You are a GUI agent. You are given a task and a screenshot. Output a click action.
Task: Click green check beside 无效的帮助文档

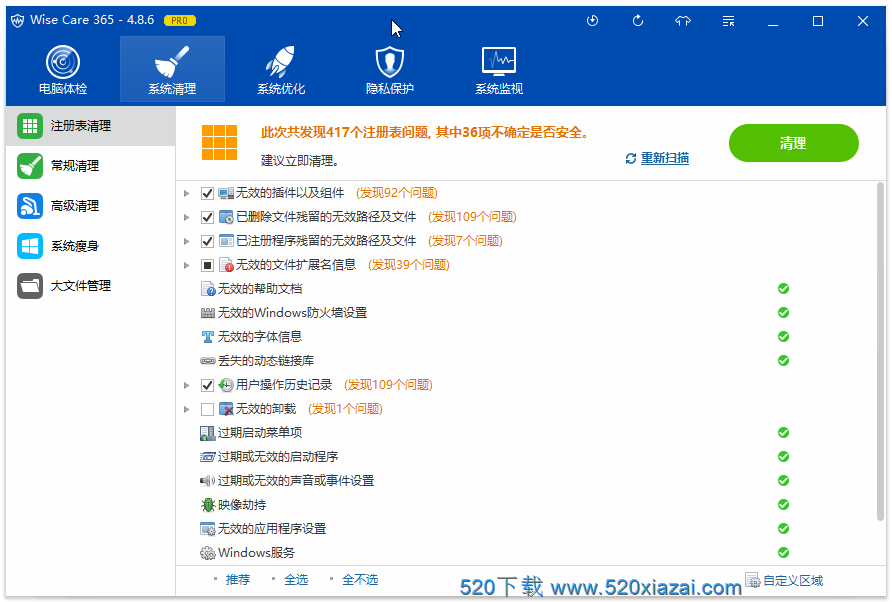pyautogui.click(x=783, y=289)
